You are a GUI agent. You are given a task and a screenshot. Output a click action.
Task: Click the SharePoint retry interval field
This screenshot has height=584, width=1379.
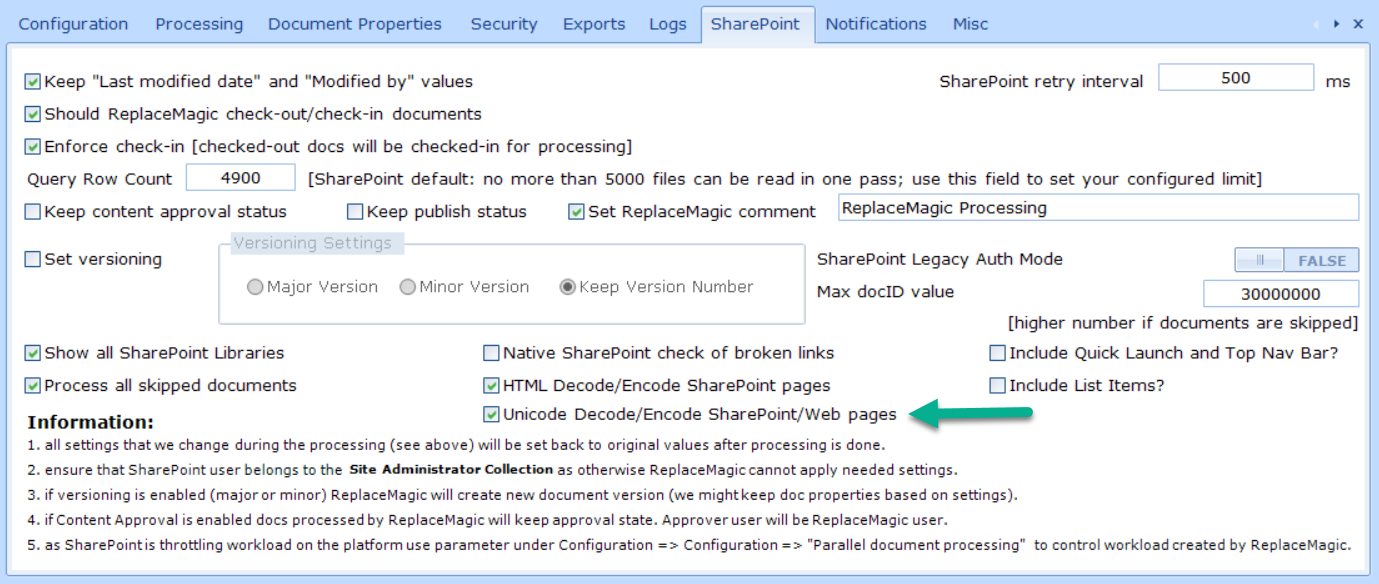(1235, 78)
